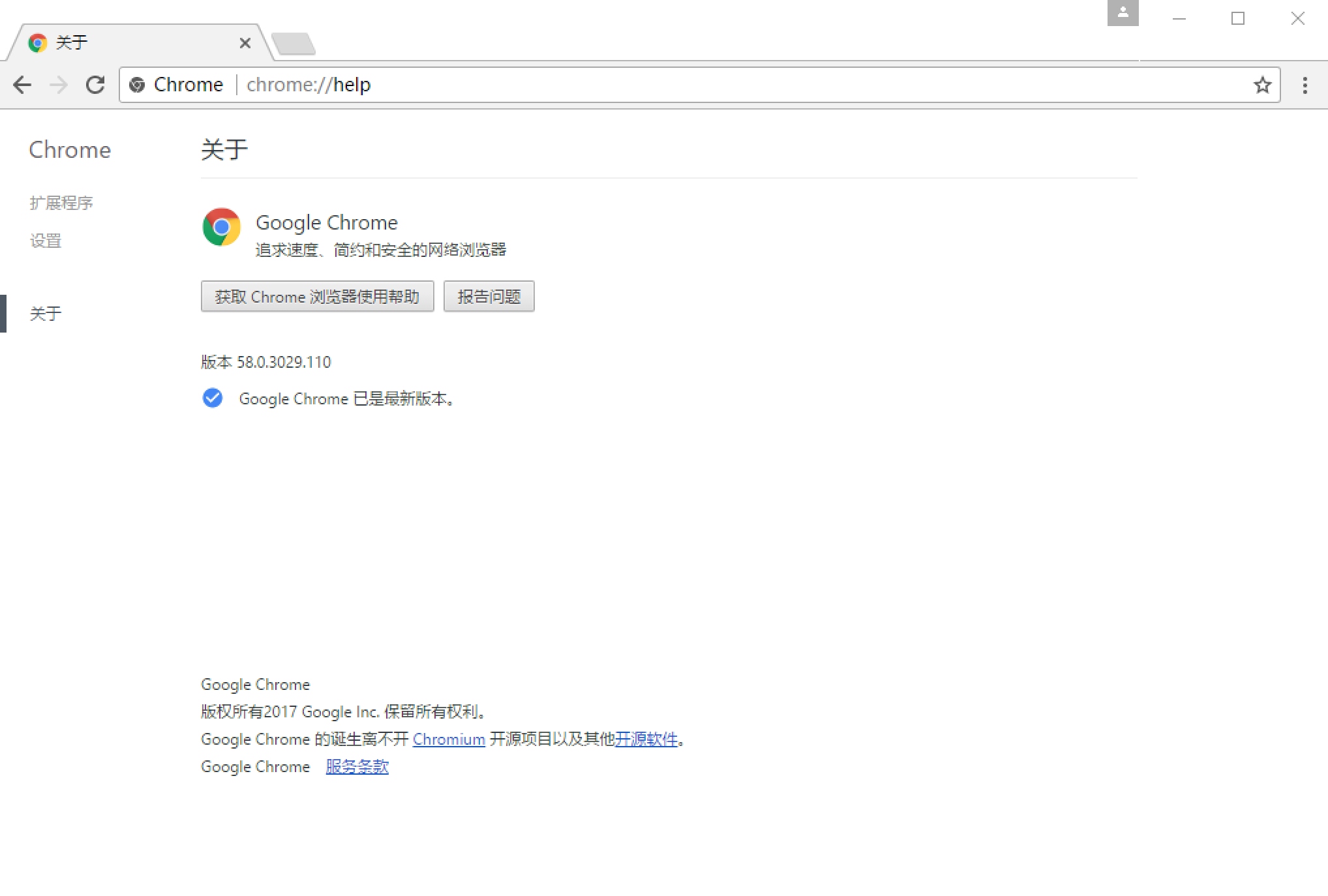Click the 关于 page heading
The height and width of the screenshot is (896, 1328).
click(224, 150)
